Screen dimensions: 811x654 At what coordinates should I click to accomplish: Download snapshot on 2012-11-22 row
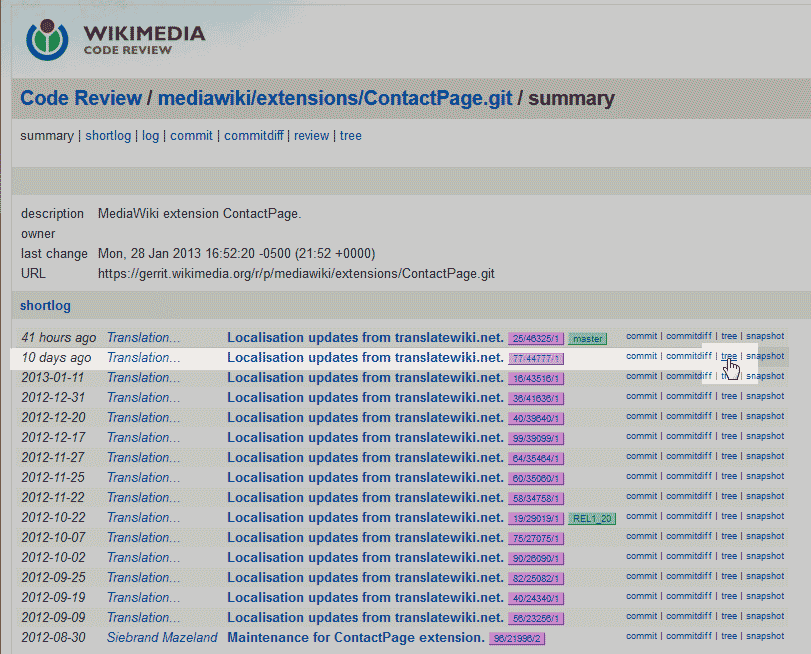point(765,496)
